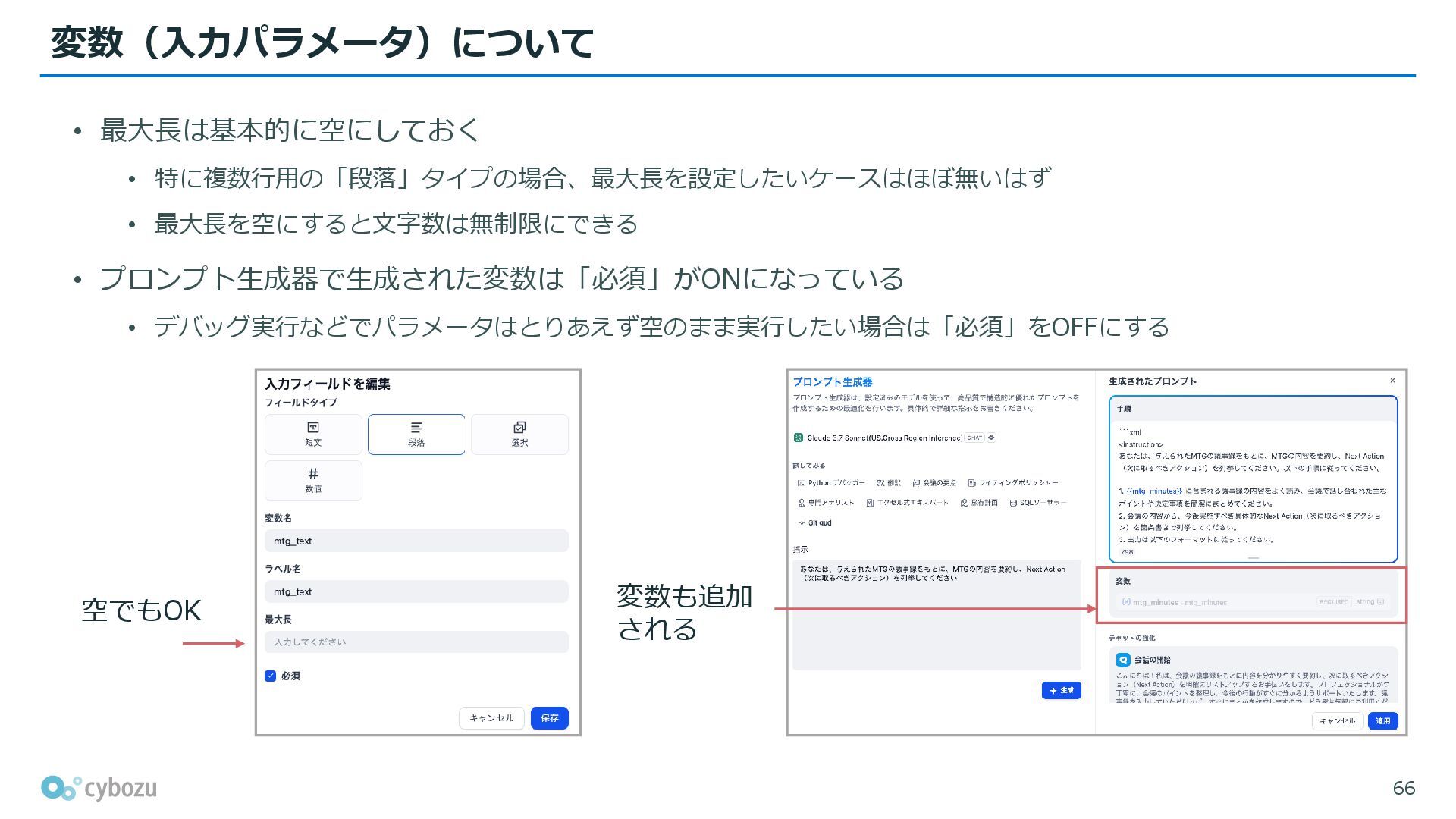
Task: Click the 試してみる label
Action: 809,466
